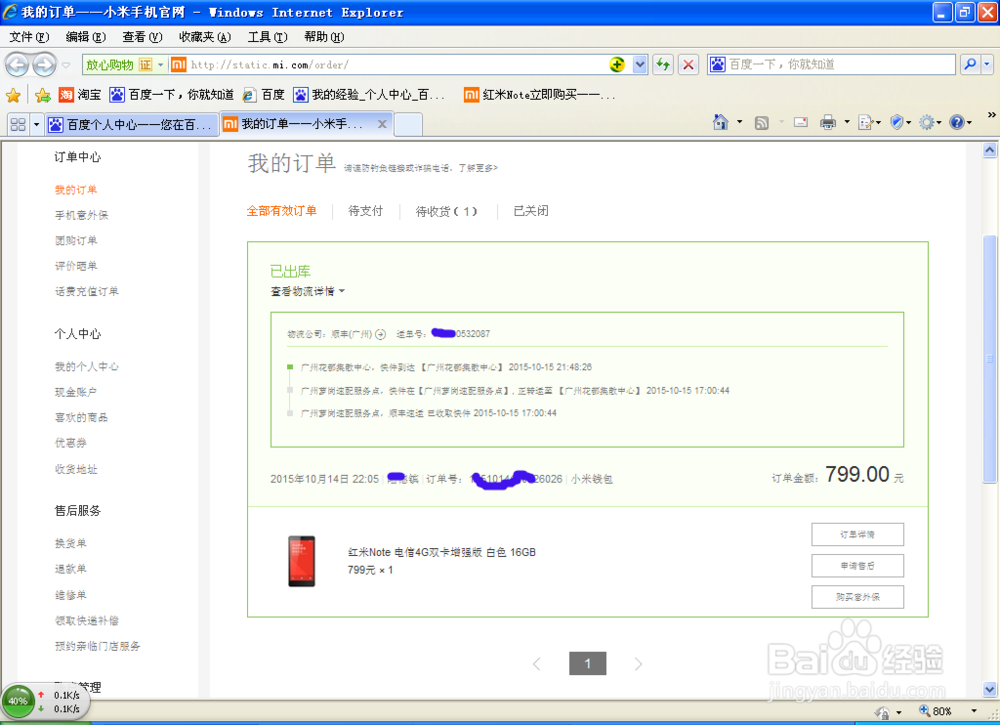1000x725 pixels.
Task: Select 待支付 order filter tab
Action: coord(365,211)
